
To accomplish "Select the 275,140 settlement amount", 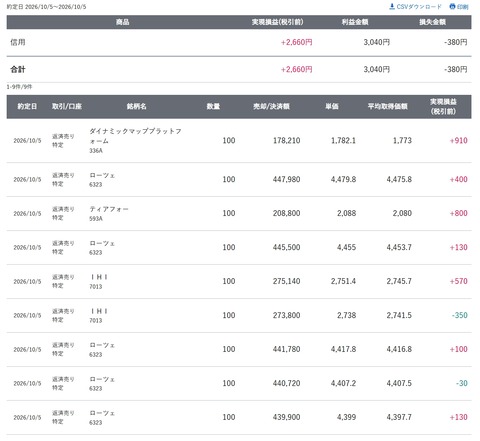I will 287,281.
